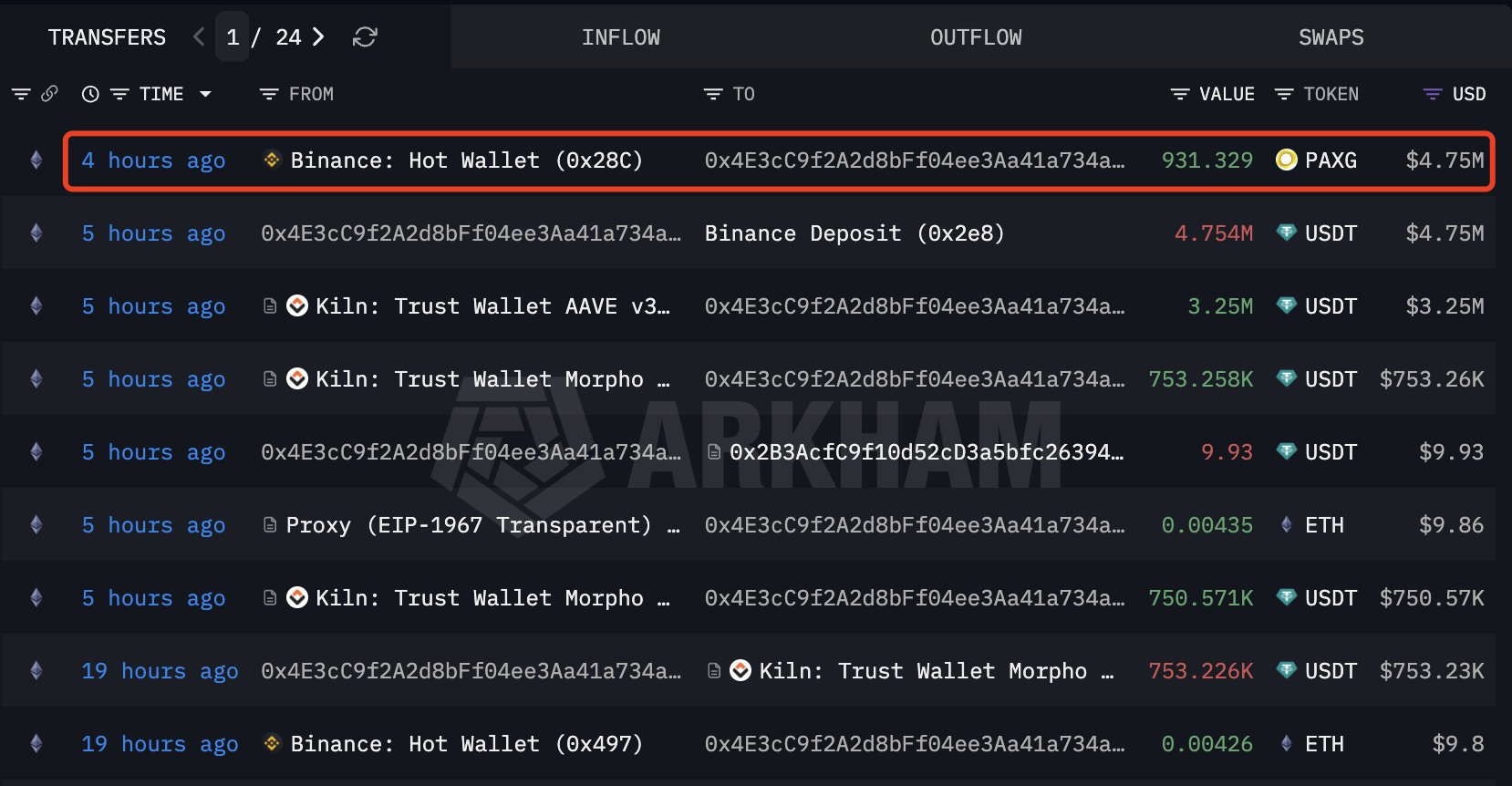The image size is (1512, 786).
Task: Toggle the TOKEN column filter
Action: click(x=1284, y=94)
